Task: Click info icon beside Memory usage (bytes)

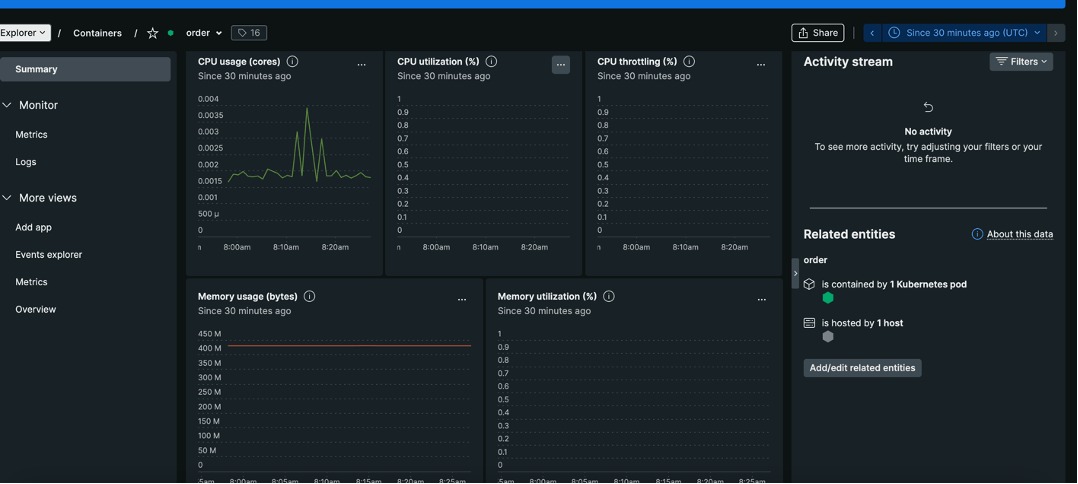Action: coord(309,297)
